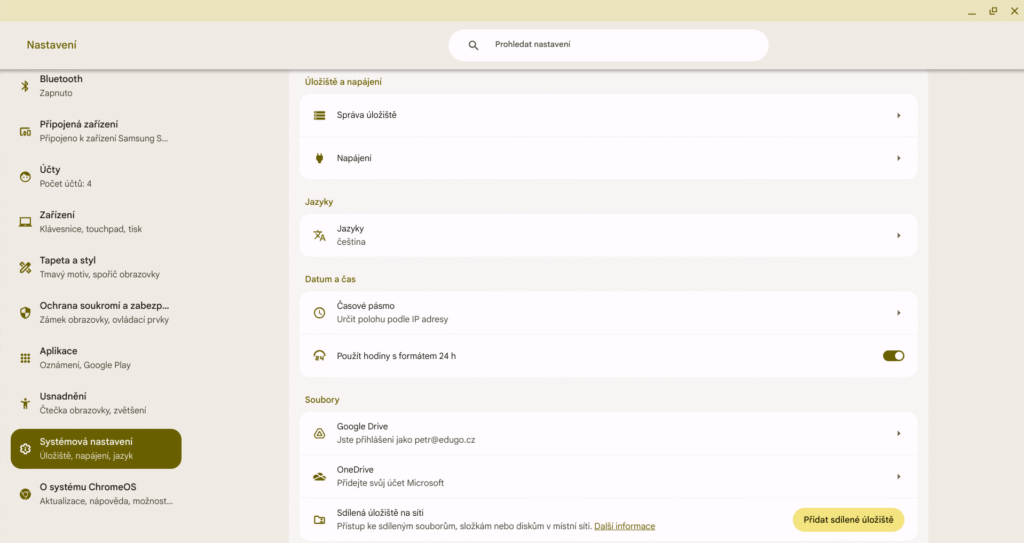Expand the Jazyky row arrow
The height and width of the screenshot is (543, 1024).
click(x=898, y=236)
